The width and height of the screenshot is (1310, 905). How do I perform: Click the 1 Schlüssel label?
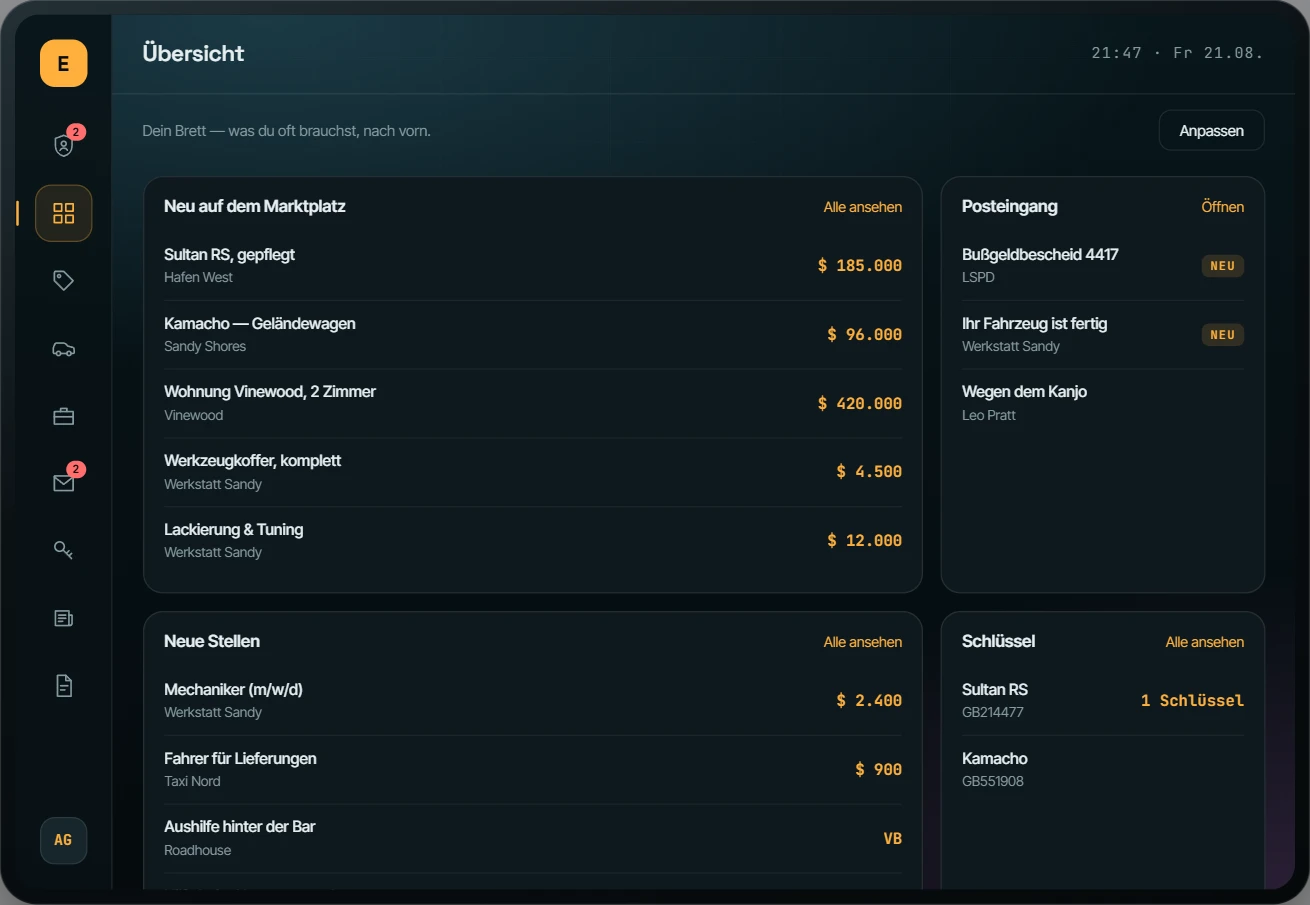pos(1193,701)
